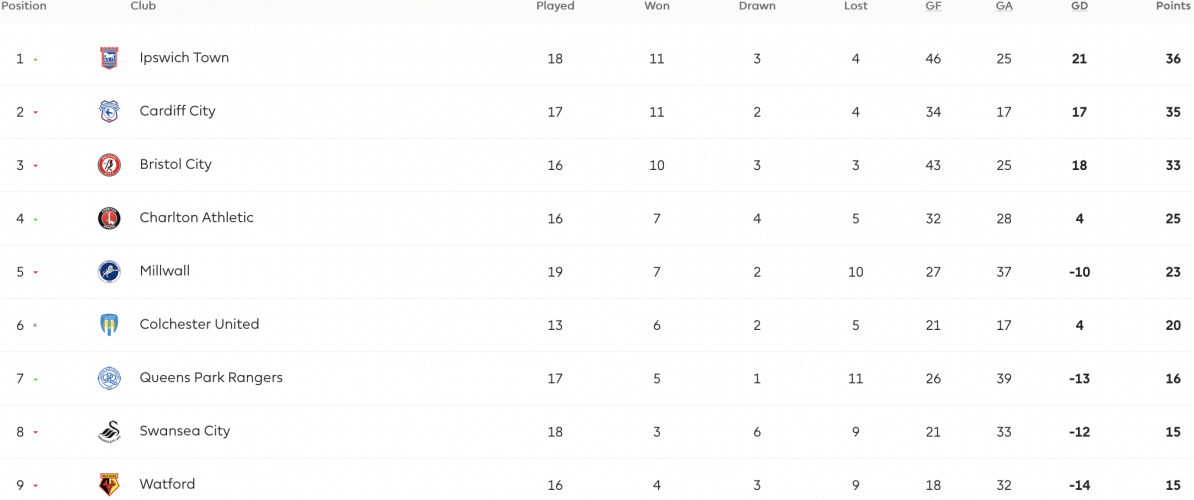This screenshot has width=1194, height=500.
Task: Click the GD column header
Action: [1079, 6]
